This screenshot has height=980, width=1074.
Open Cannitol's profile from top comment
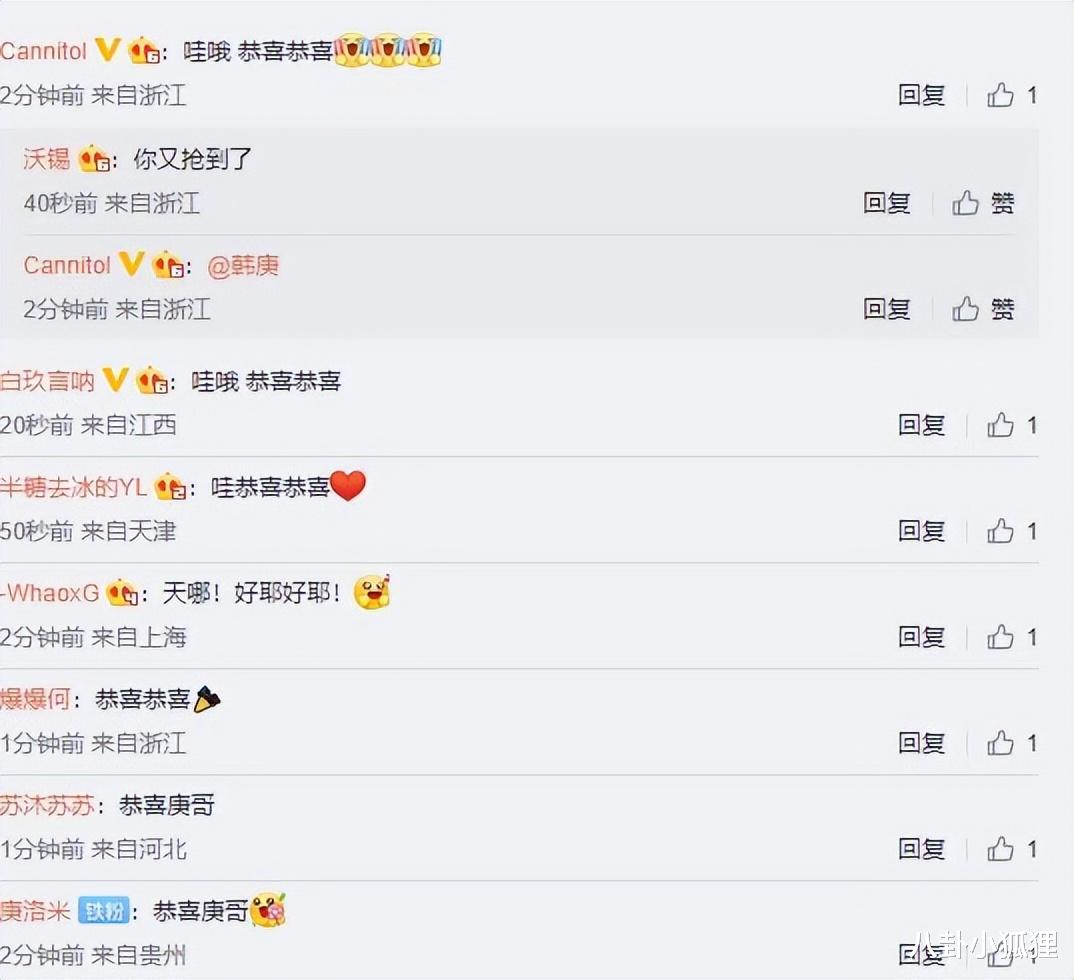point(44,51)
